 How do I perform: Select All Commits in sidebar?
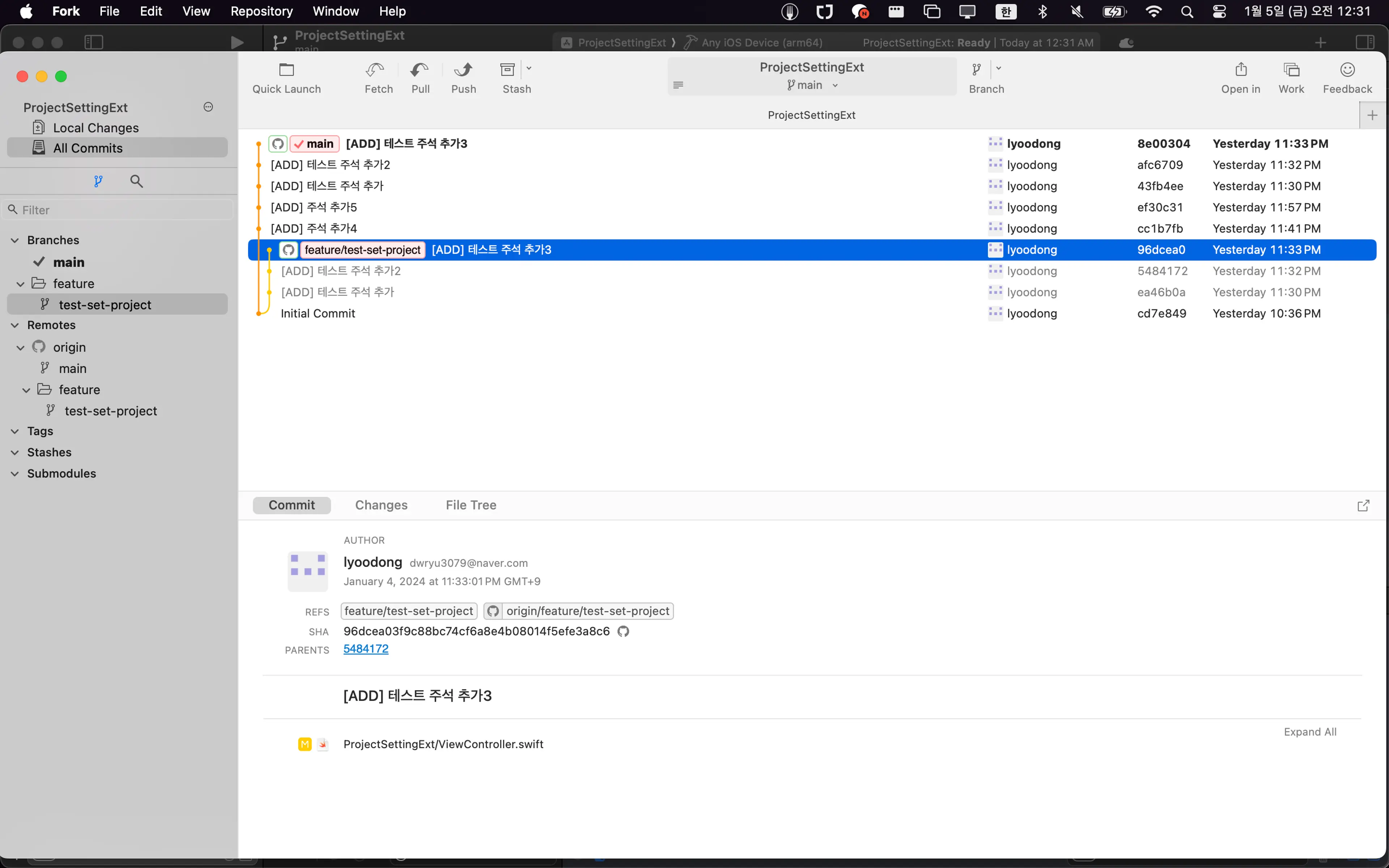pos(118,148)
